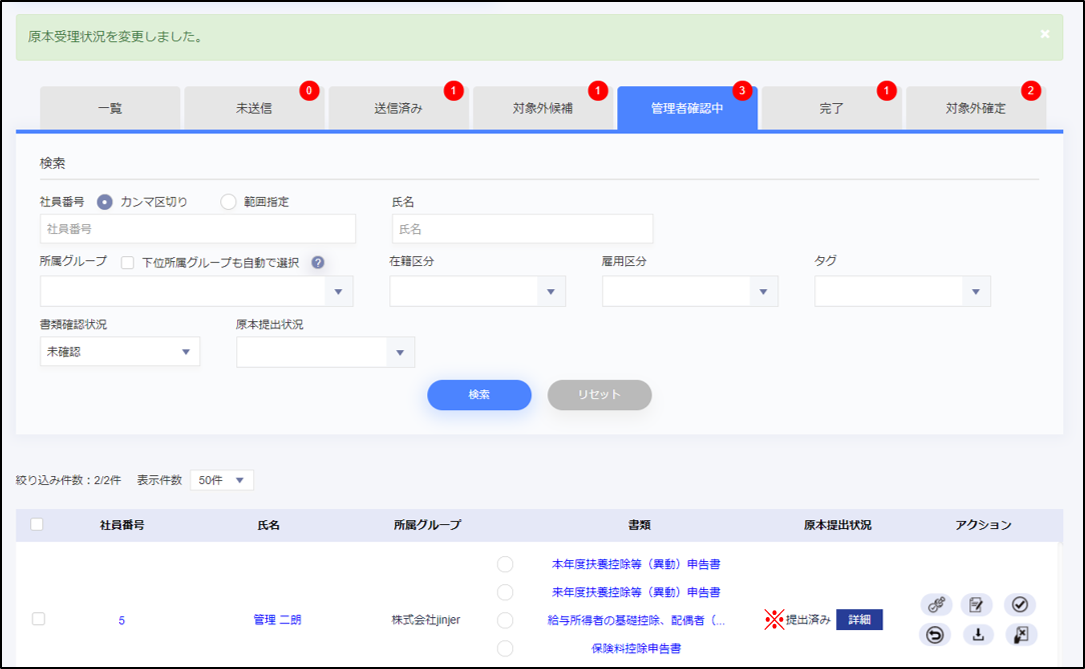Screen dimensions: 1085x669
Task: Click the 所属グループ column header
Action: (427, 525)
